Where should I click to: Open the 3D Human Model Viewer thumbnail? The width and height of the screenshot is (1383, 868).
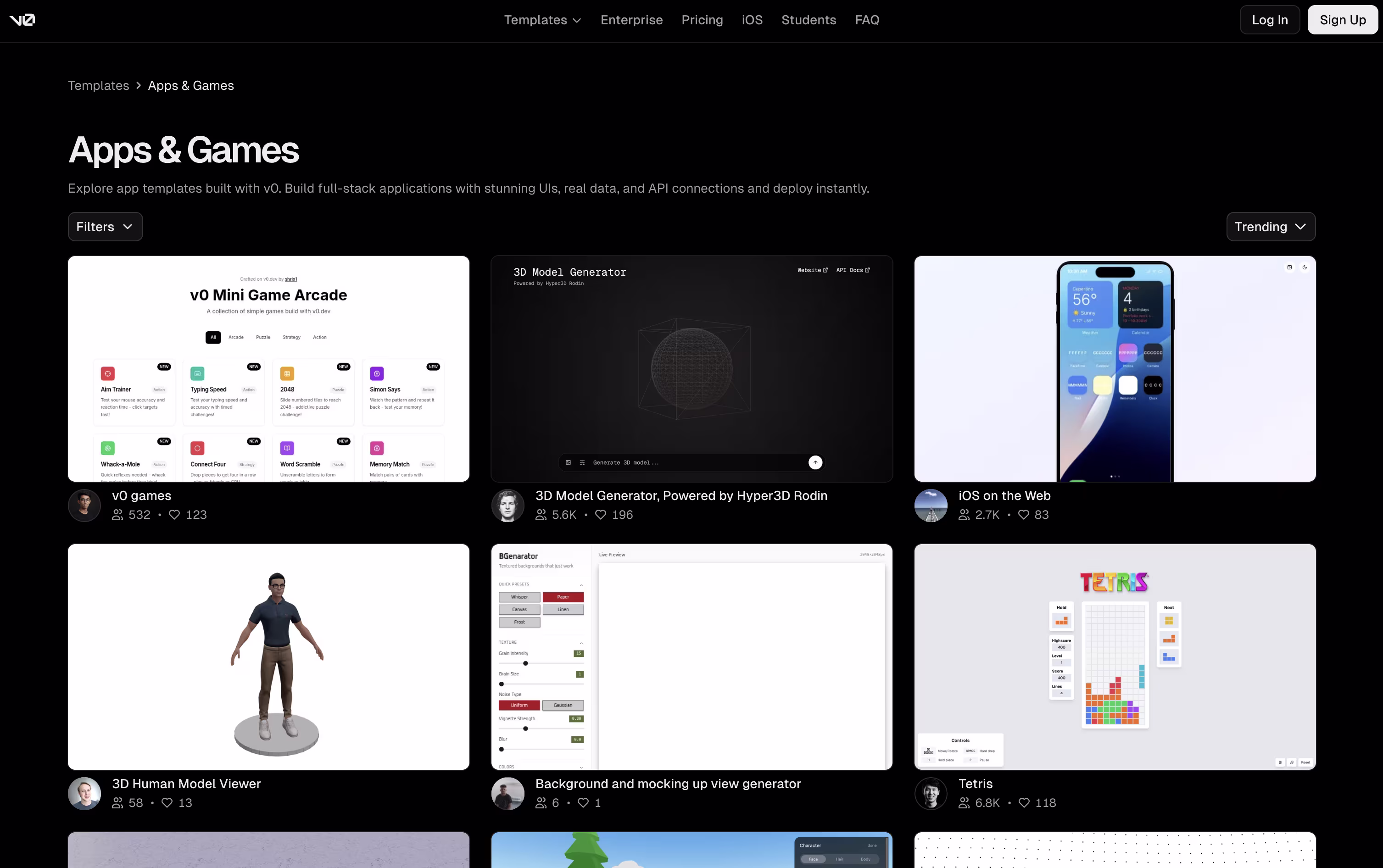(x=269, y=657)
